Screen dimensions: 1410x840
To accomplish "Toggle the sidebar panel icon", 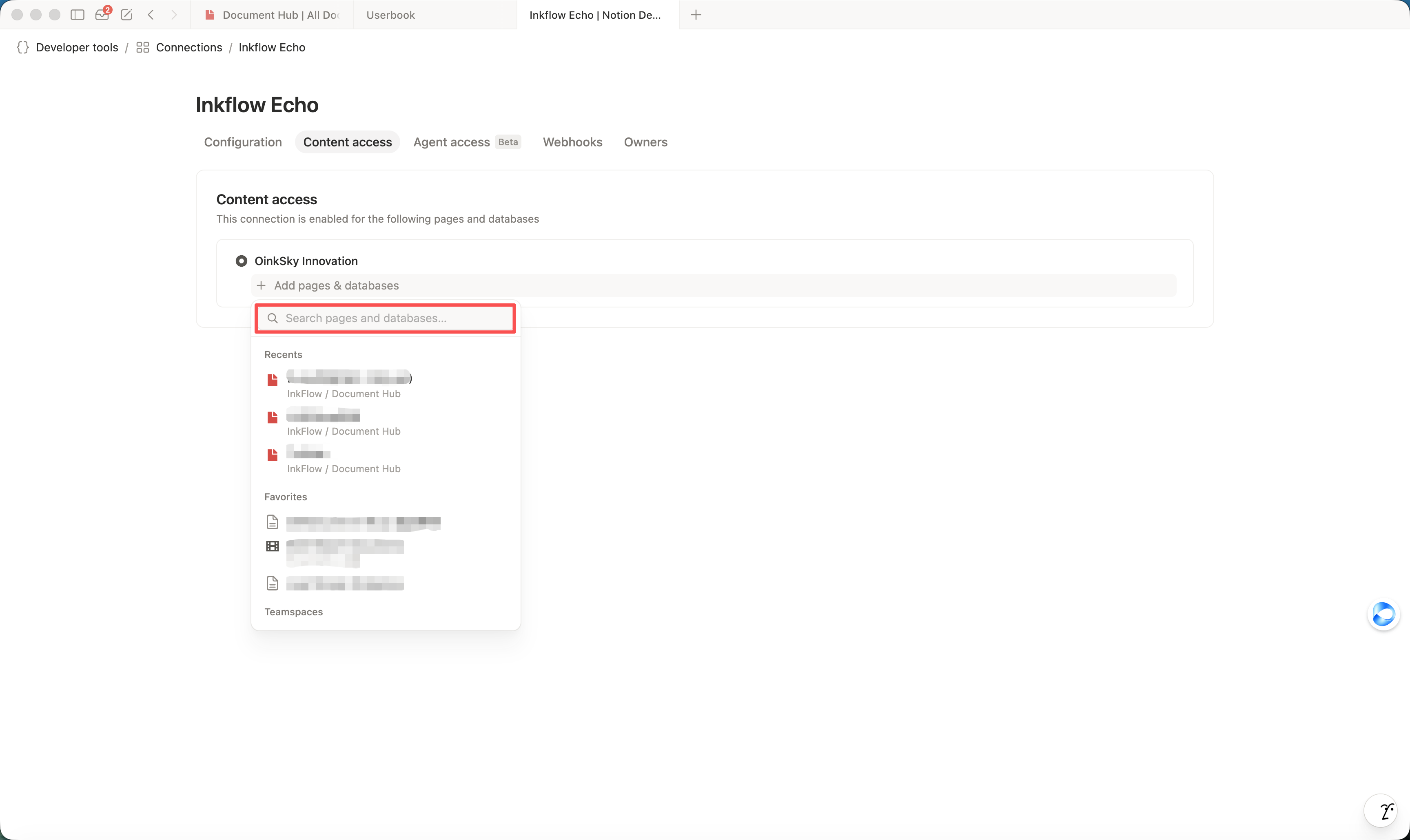I will click(78, 15).
